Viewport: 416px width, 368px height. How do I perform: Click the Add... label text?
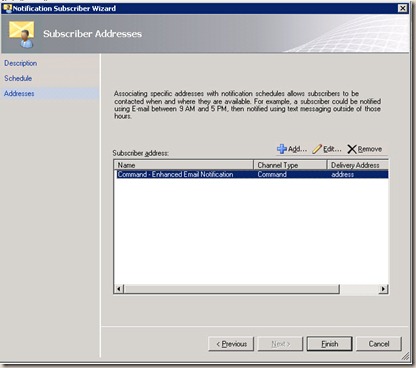tap(297, 149)
